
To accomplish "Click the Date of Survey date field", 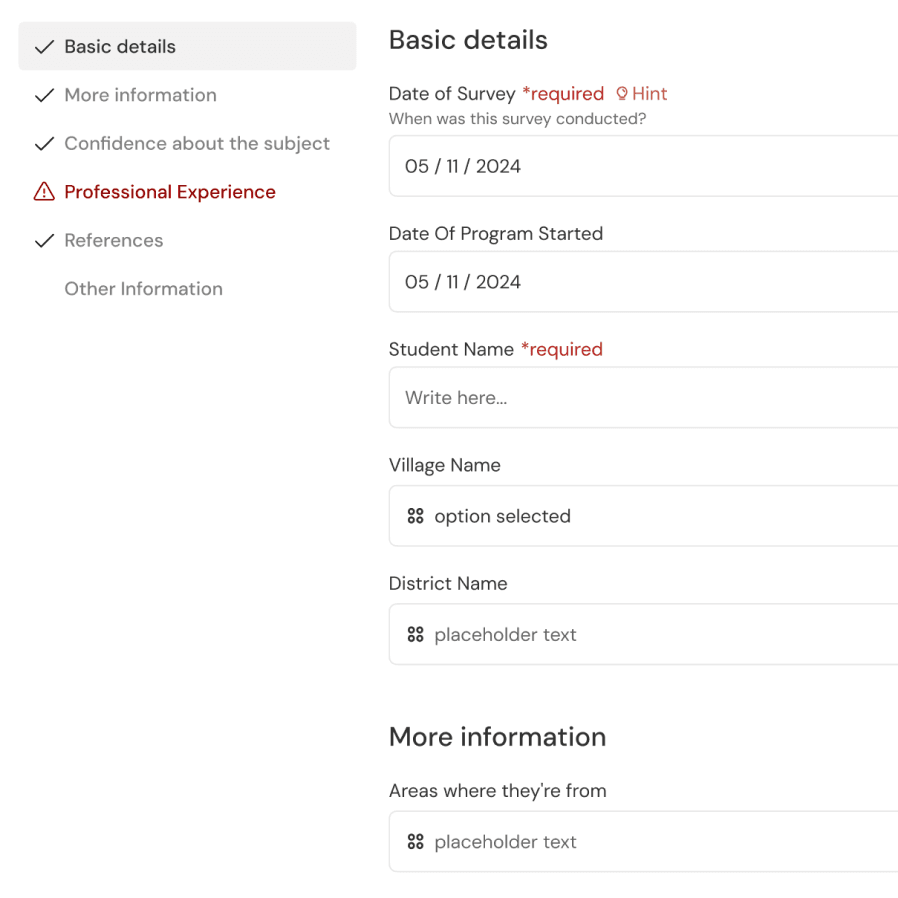I will click(643, 166).
